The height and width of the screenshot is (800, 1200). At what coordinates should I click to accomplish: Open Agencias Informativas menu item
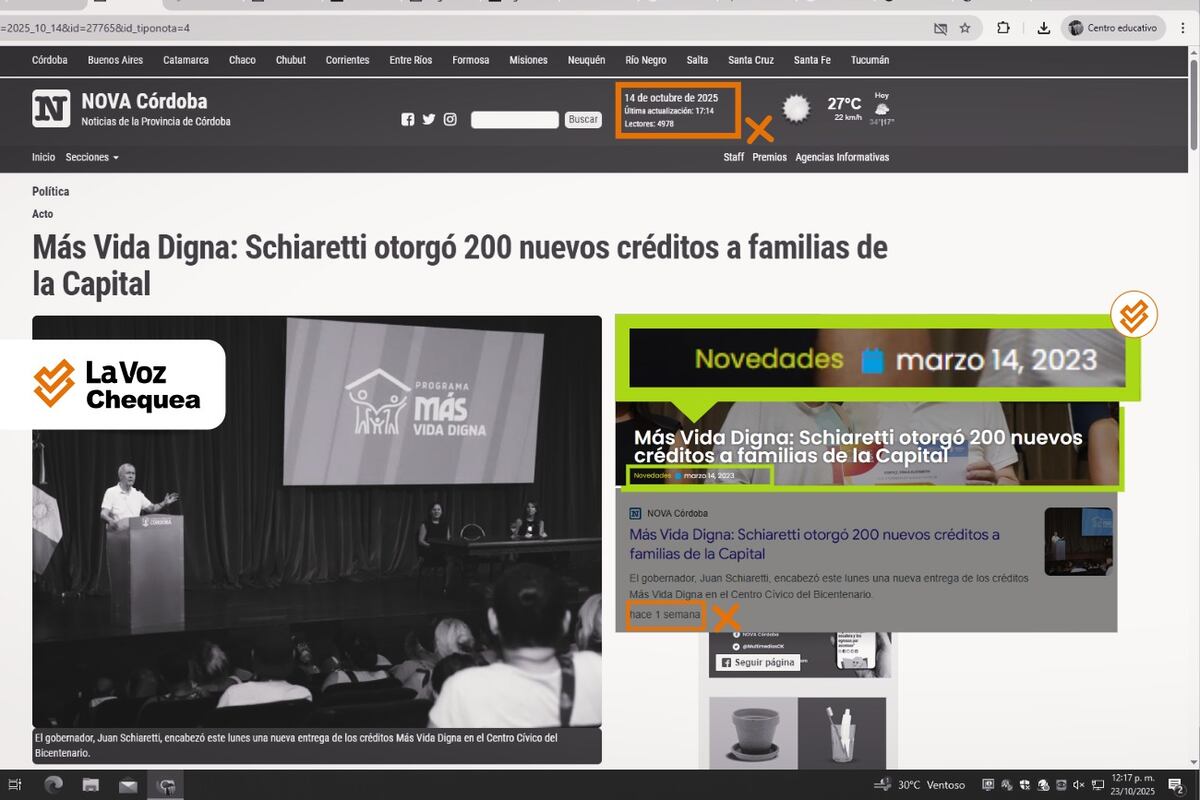click(x=842, y=157)
